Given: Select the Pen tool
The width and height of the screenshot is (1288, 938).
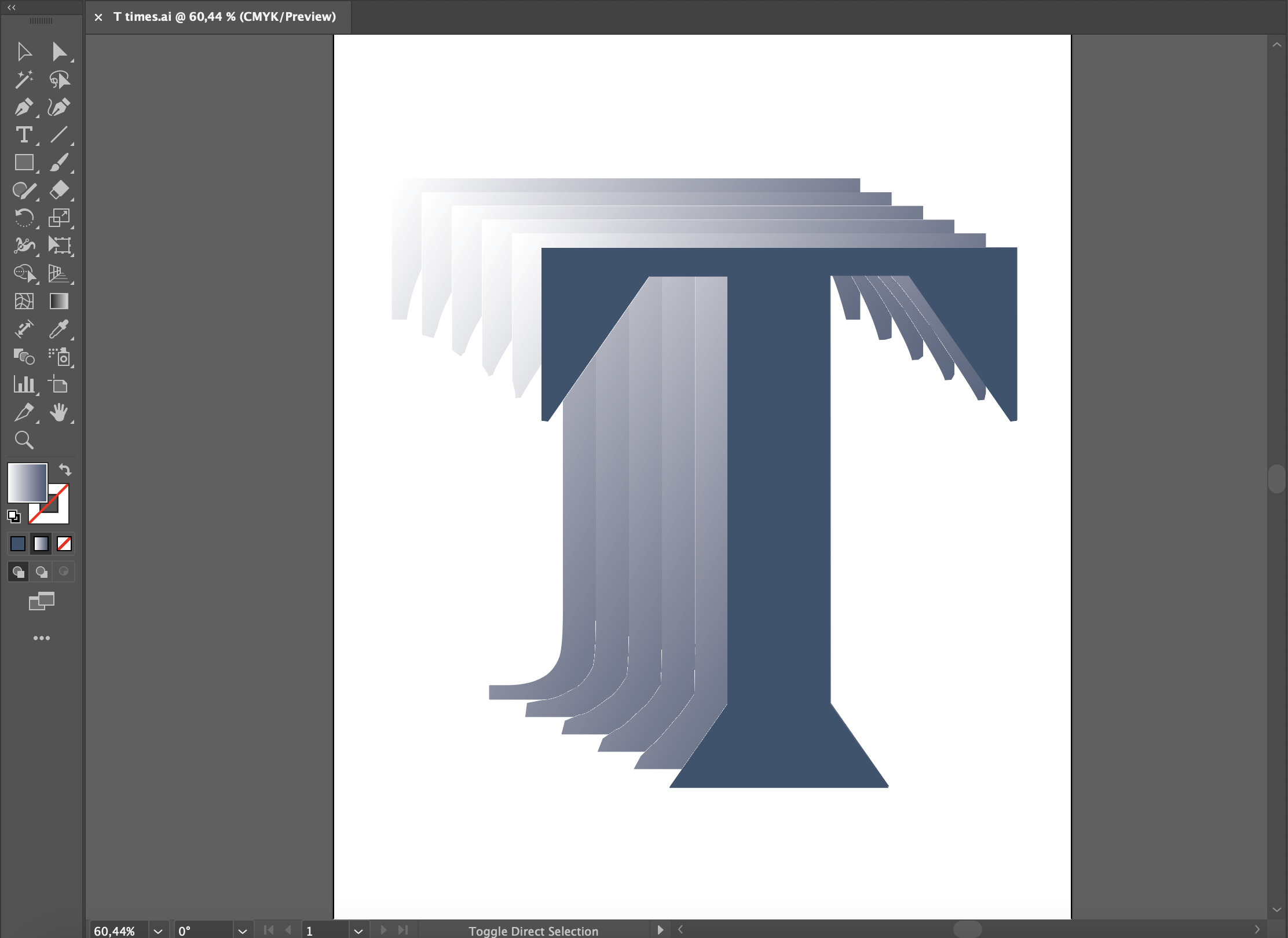Looking at the screenshot, I should click(24, 107).
